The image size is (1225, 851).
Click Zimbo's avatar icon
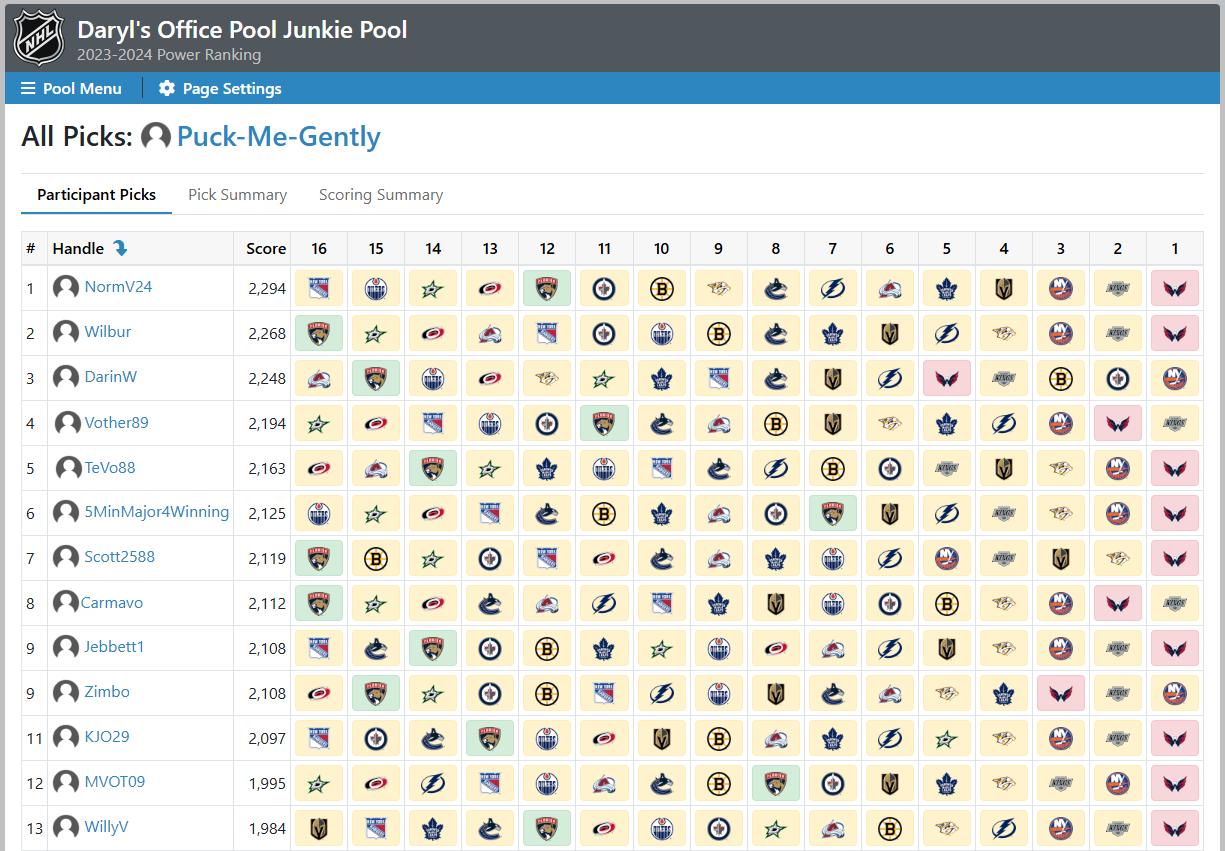tap(66, 693)
